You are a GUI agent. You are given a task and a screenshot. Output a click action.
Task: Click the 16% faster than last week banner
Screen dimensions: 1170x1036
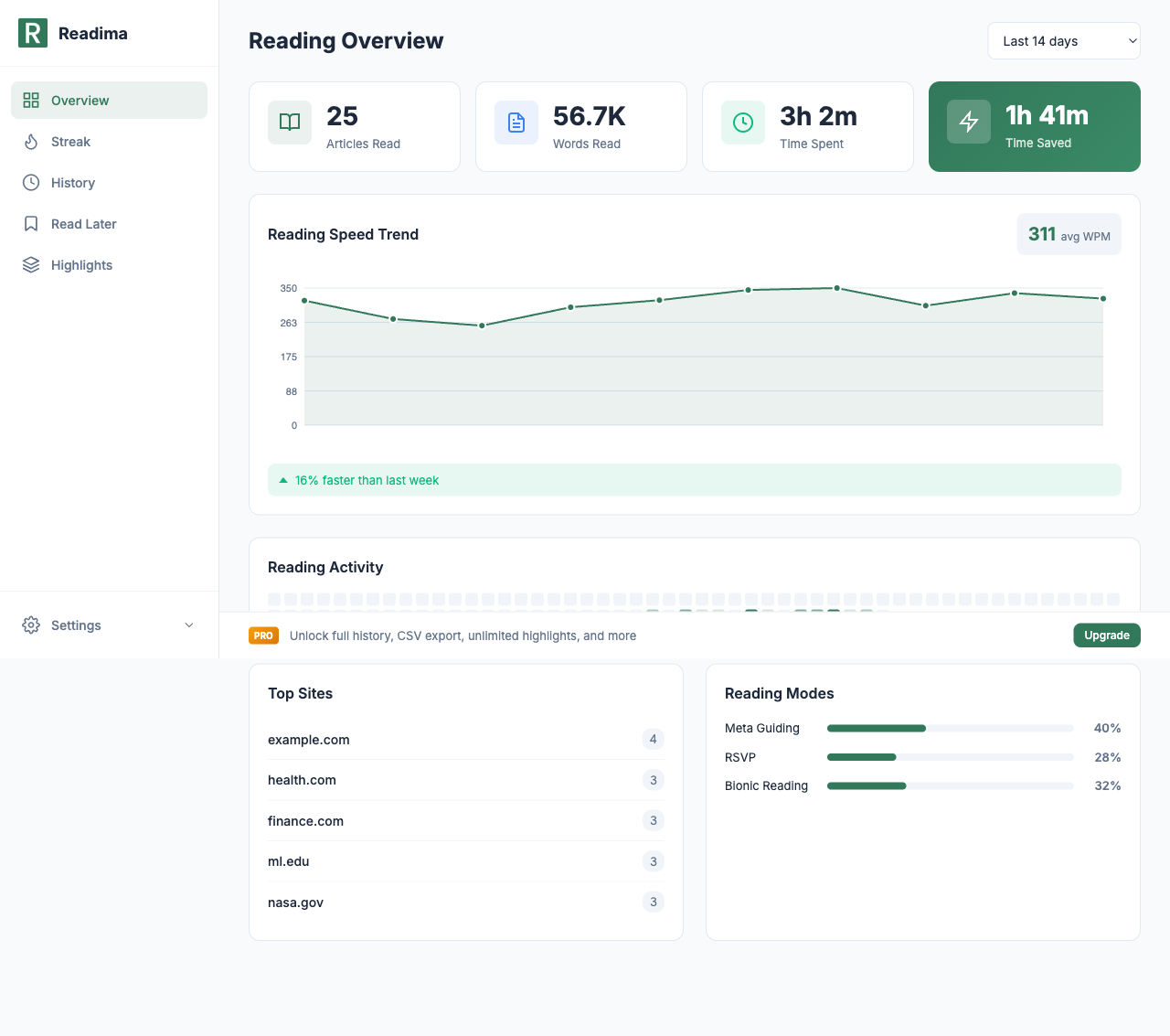point(694,479)
